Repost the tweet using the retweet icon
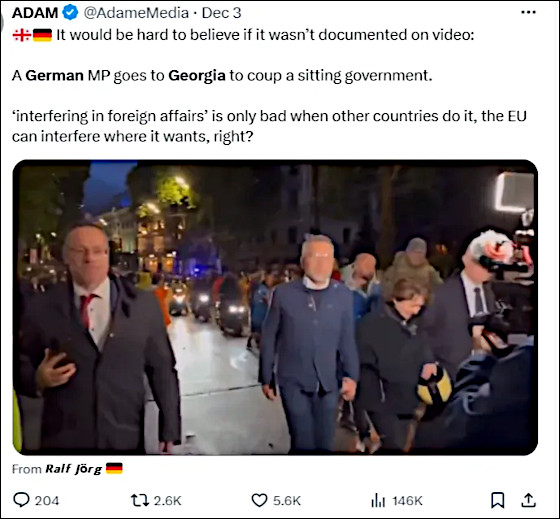 coord(140,500)
